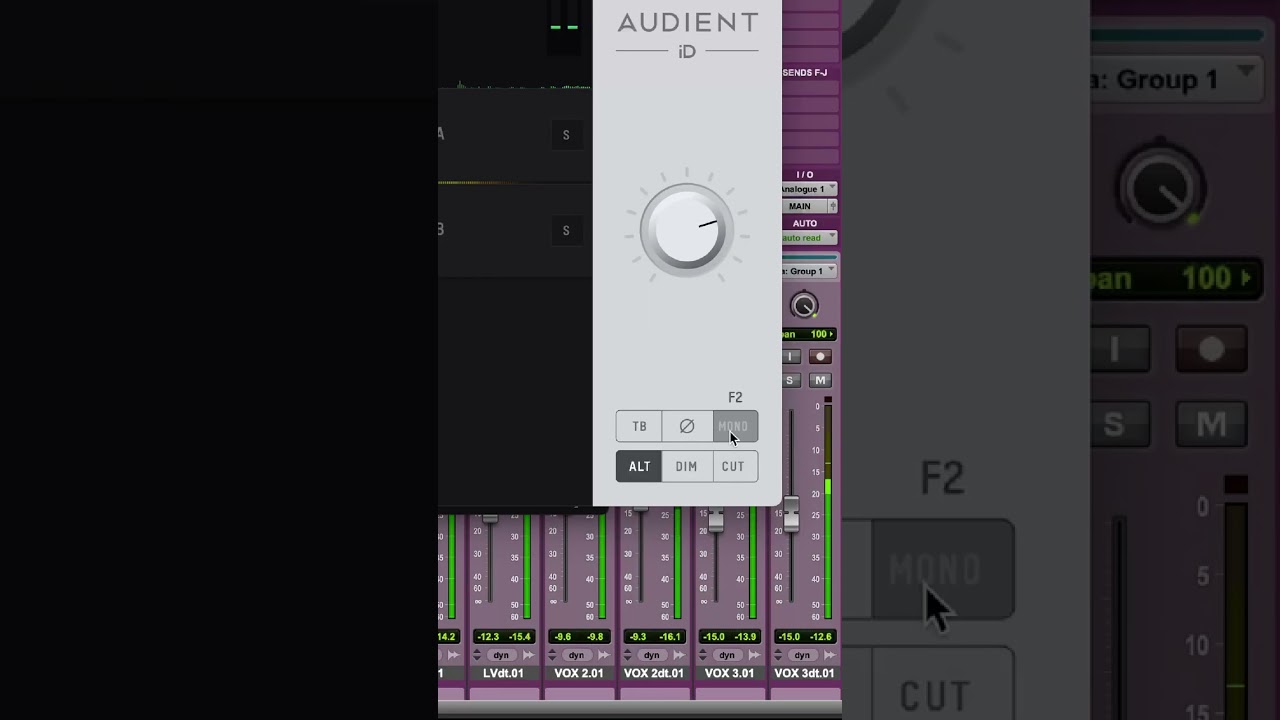Toggle the S button in row A
The image size is (1280, 720).
[x=566, y=135]
